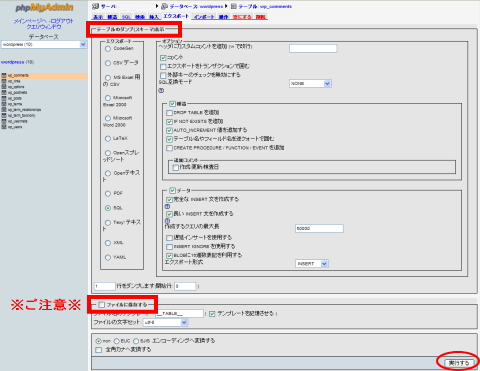Viewport: 480px width, 371px height.
Task: Open the ファイルの文字セット dropdown
Action: [x=166, y=323]
